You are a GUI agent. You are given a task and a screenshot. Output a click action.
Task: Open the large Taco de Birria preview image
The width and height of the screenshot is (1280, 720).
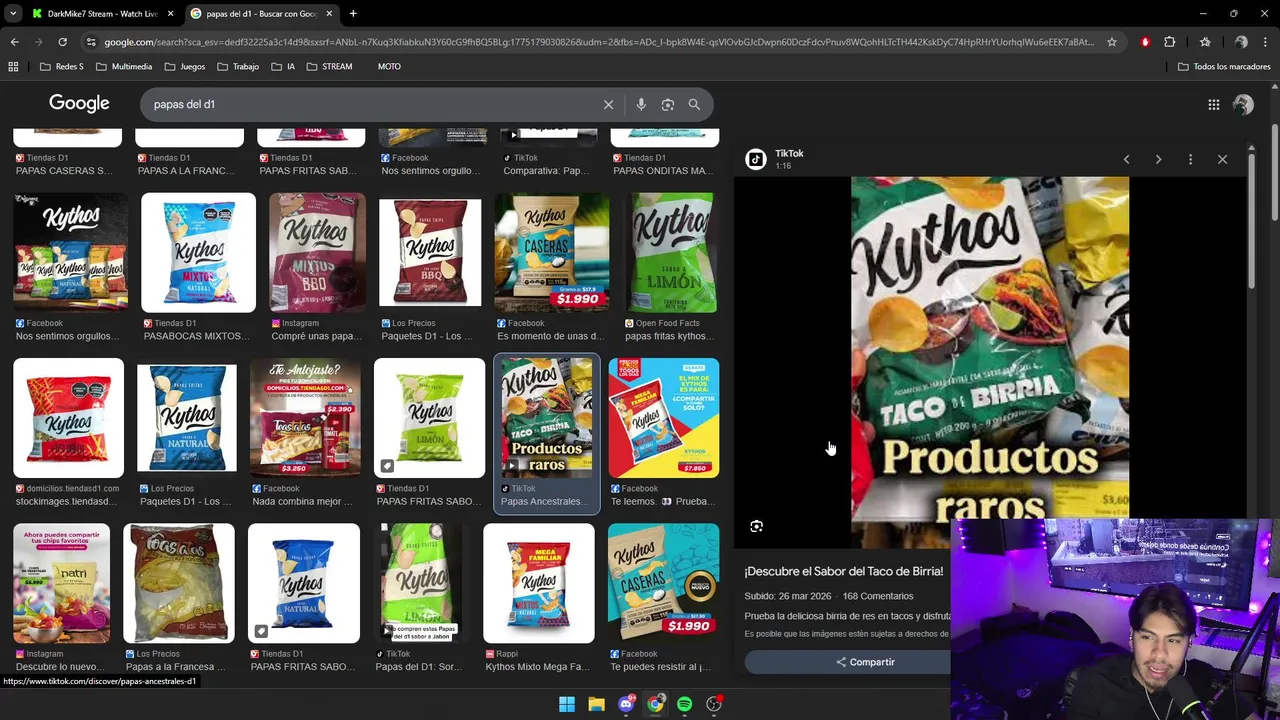[x=990, y=362]
